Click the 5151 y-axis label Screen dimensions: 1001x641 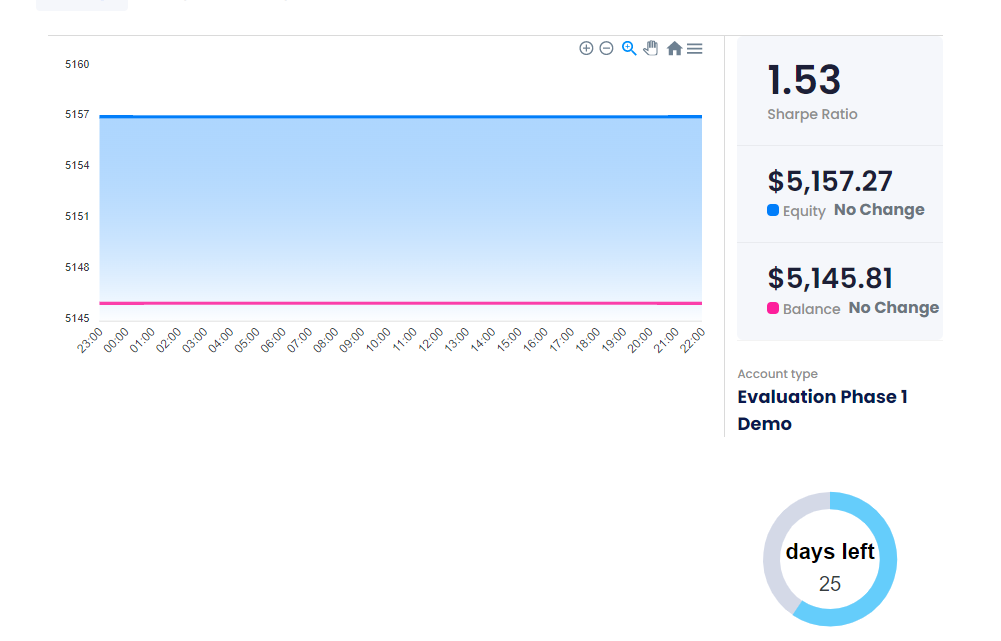[x=77, y=216]
